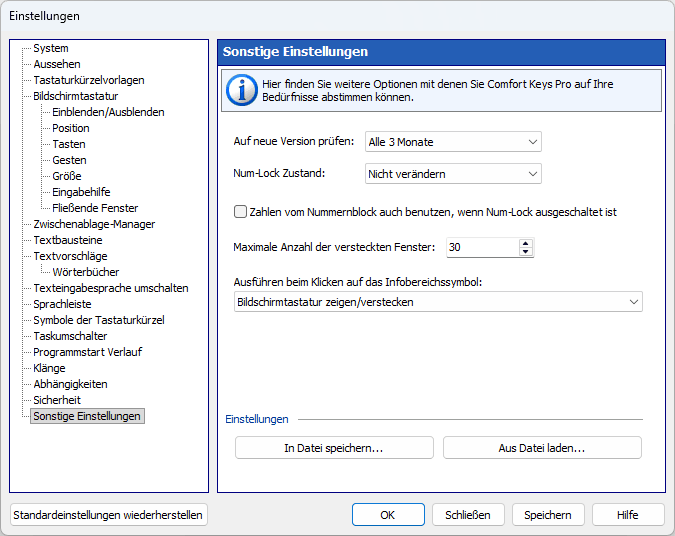Click 'Standardeinstellungen wiederherstellen' button

point(108,515)
